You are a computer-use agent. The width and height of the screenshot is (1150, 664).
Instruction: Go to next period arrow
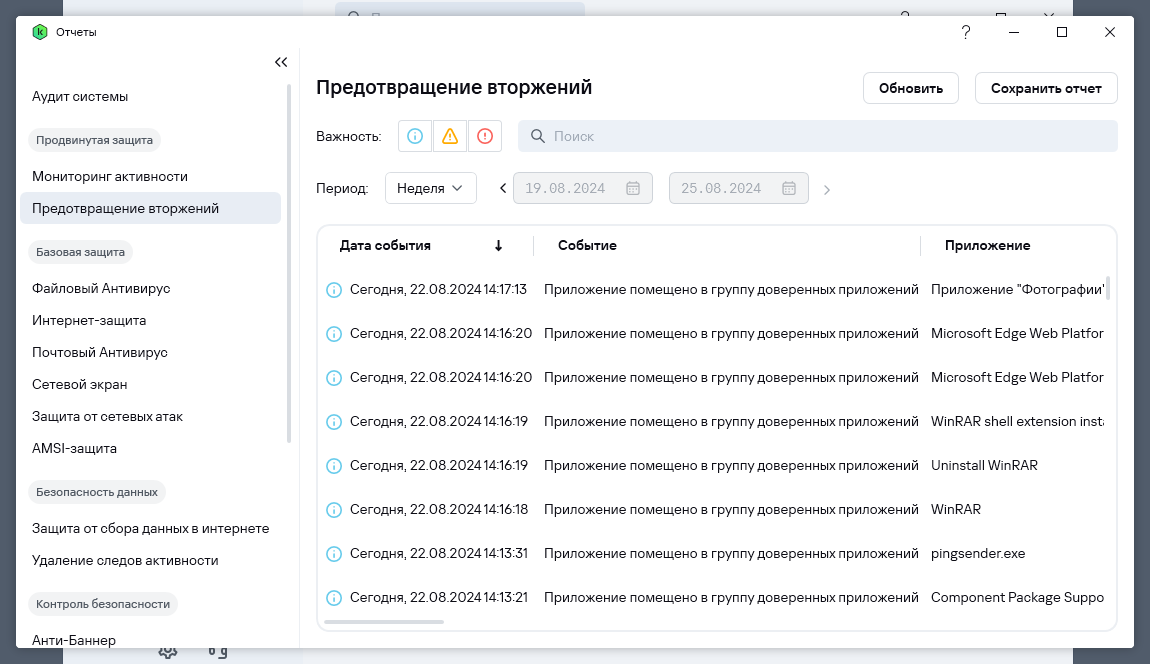click(x=827, y=189)
